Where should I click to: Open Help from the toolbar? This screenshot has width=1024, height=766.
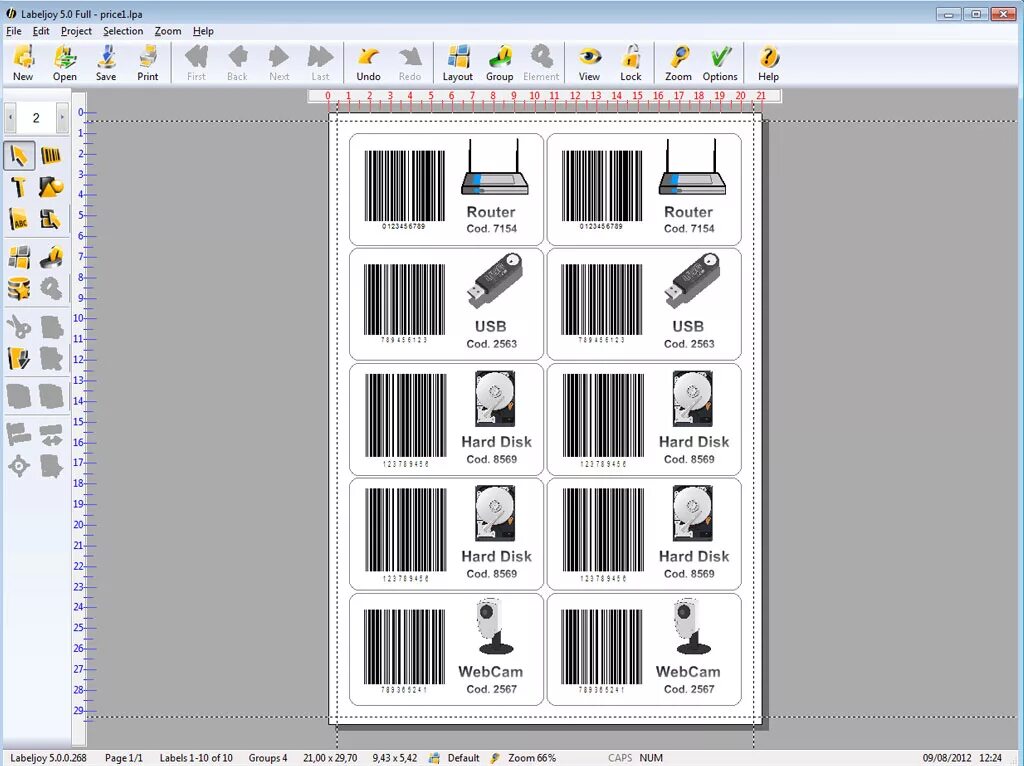point(769,63)
